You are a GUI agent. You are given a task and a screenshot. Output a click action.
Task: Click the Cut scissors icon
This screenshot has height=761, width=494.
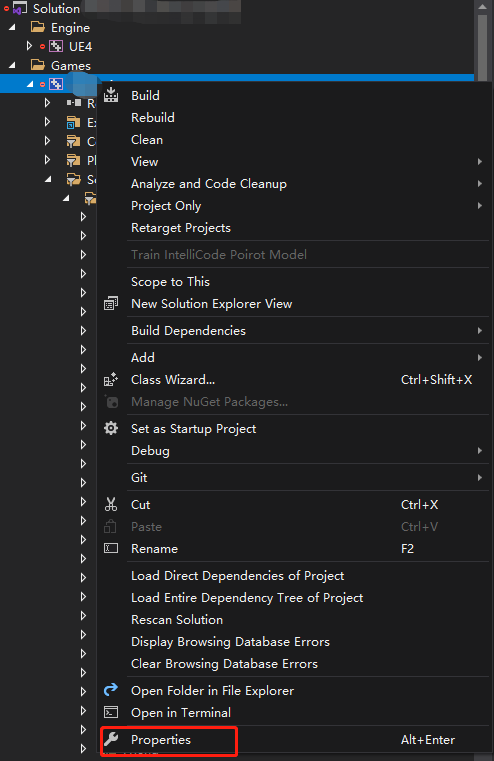pyautogui.click(x=111, y=504)
